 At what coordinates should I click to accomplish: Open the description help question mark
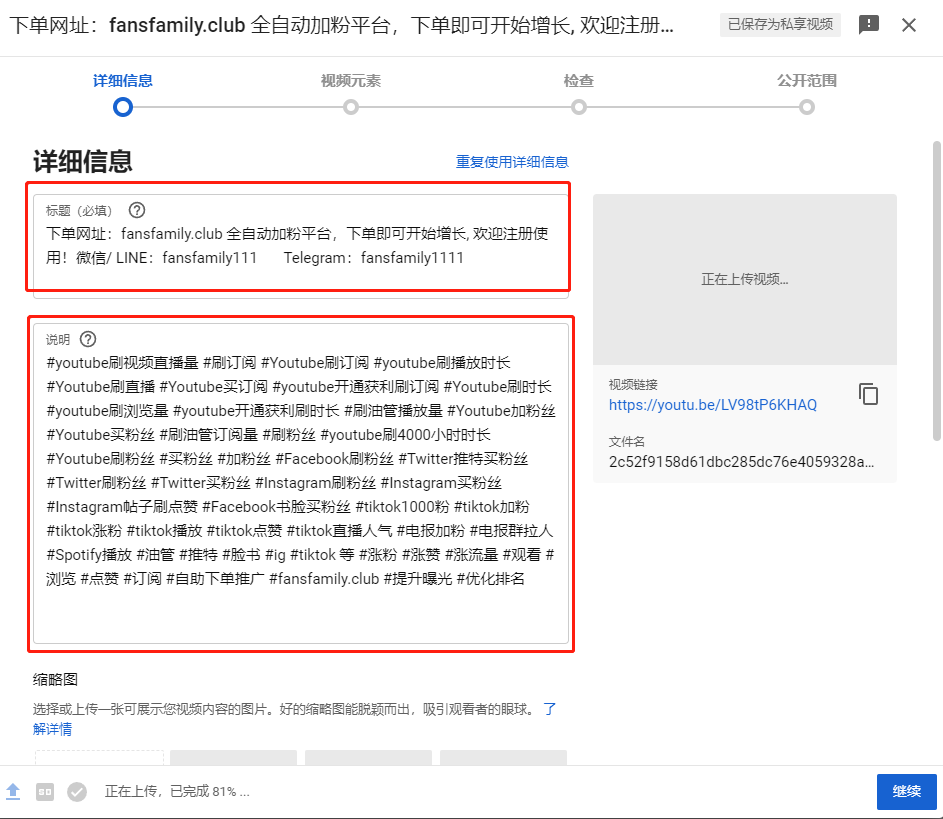(88, 339)
